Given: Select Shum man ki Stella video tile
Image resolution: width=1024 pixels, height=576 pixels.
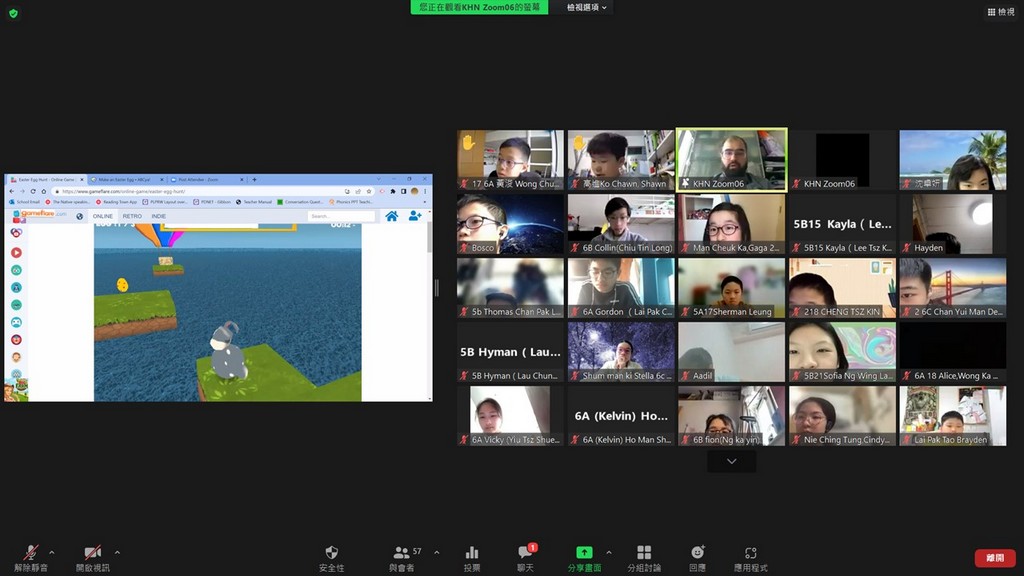Looking at the screenshot, I should (620, 351).
